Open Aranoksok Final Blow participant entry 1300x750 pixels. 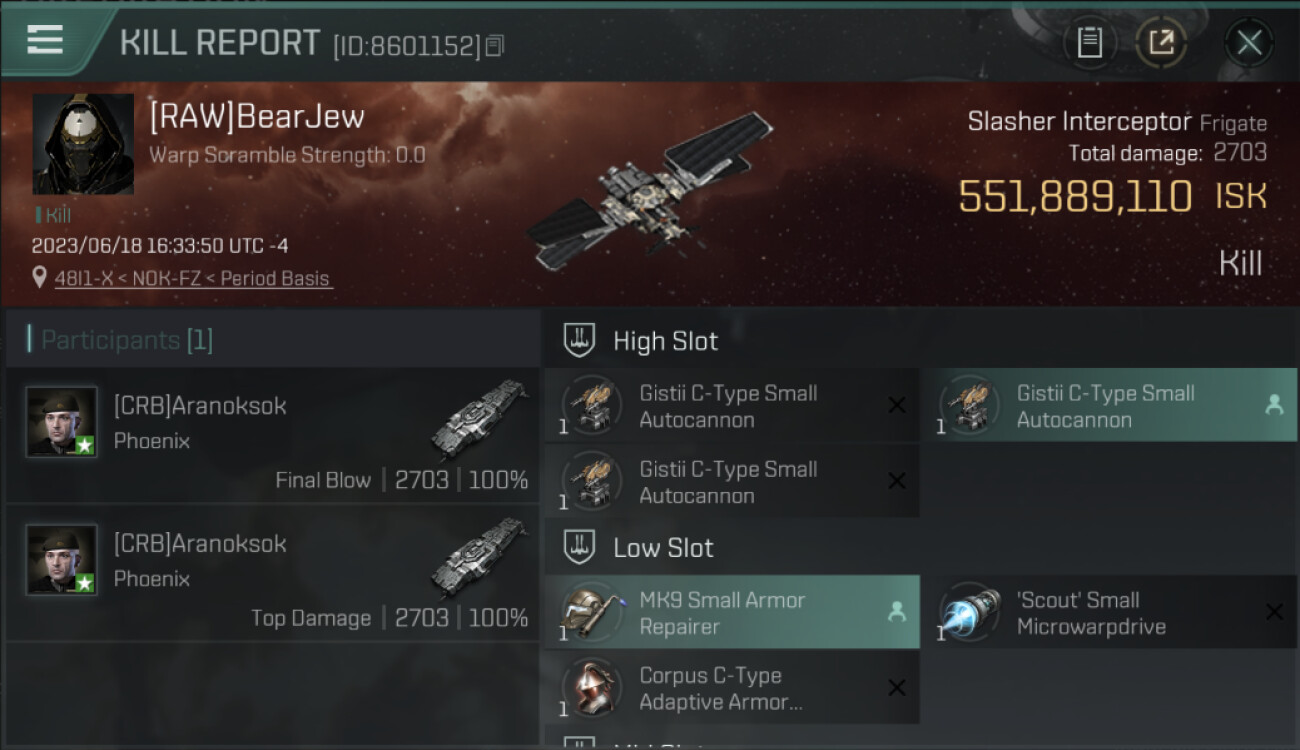pos(272,435)
